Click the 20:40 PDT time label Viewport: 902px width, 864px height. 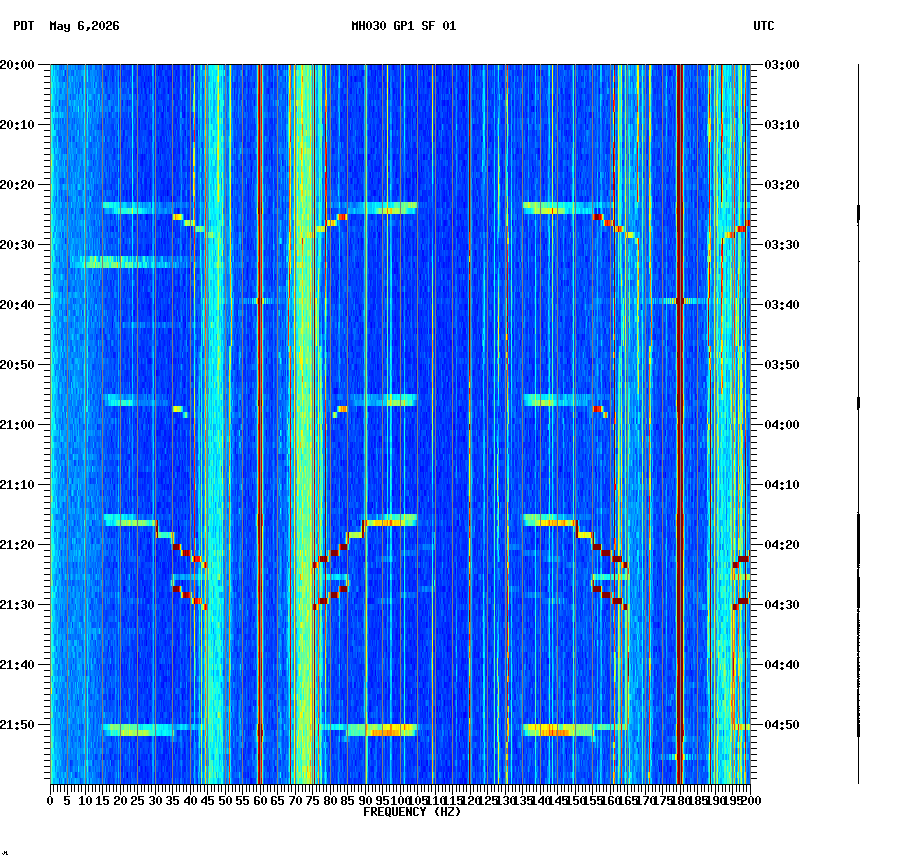tap(17, 304)
